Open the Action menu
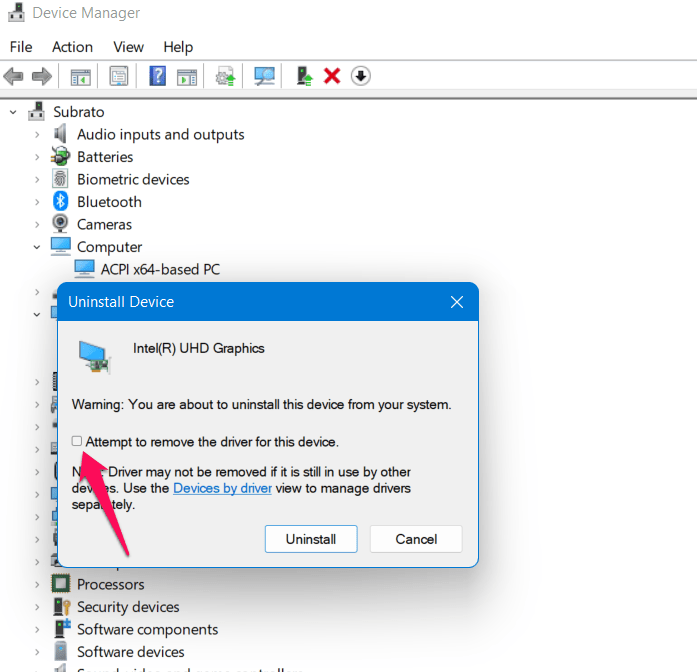The width and height of the screenshot is (697, 672). click(72, 47)
